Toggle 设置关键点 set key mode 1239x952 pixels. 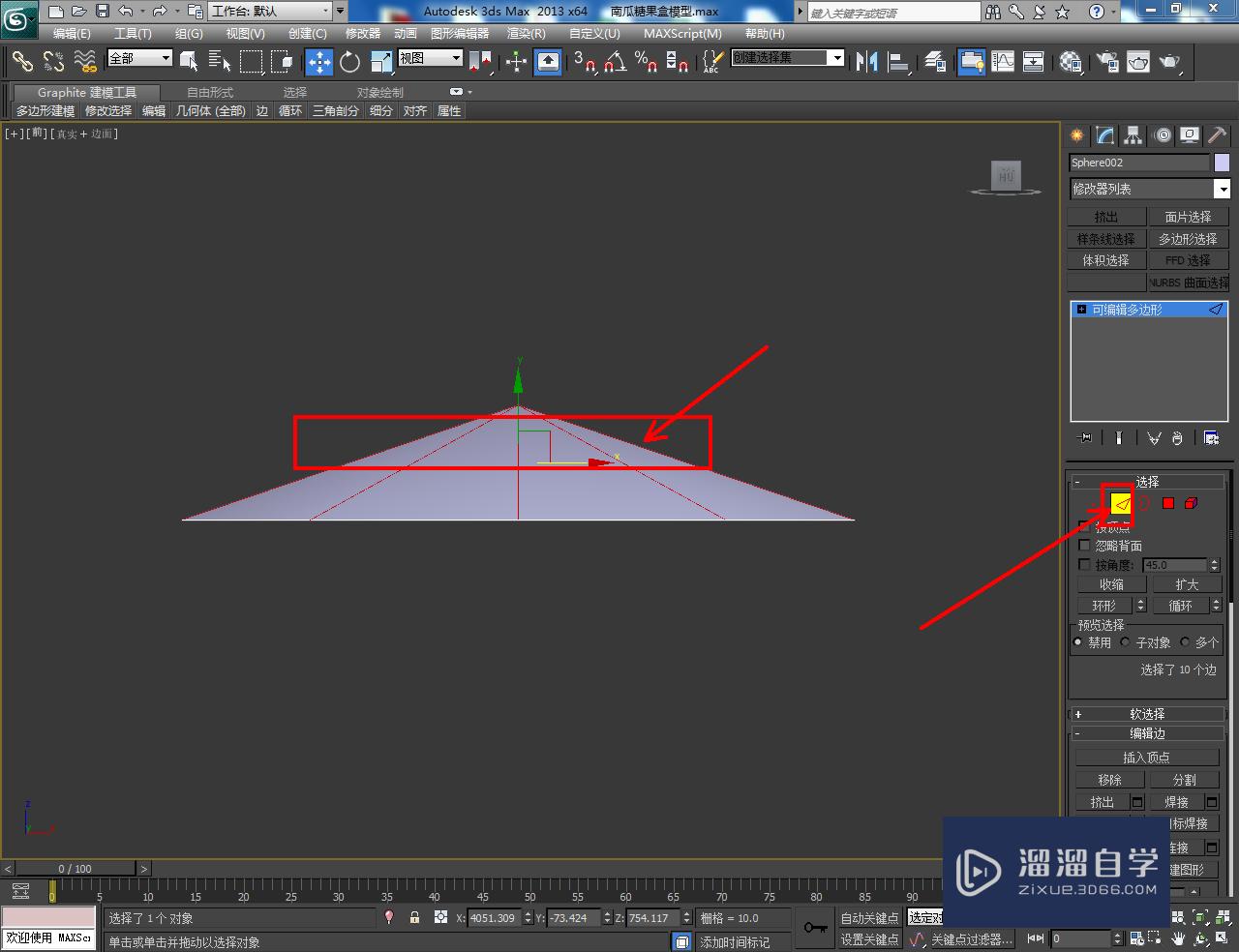pyautogui.click(x=869, y=939)
